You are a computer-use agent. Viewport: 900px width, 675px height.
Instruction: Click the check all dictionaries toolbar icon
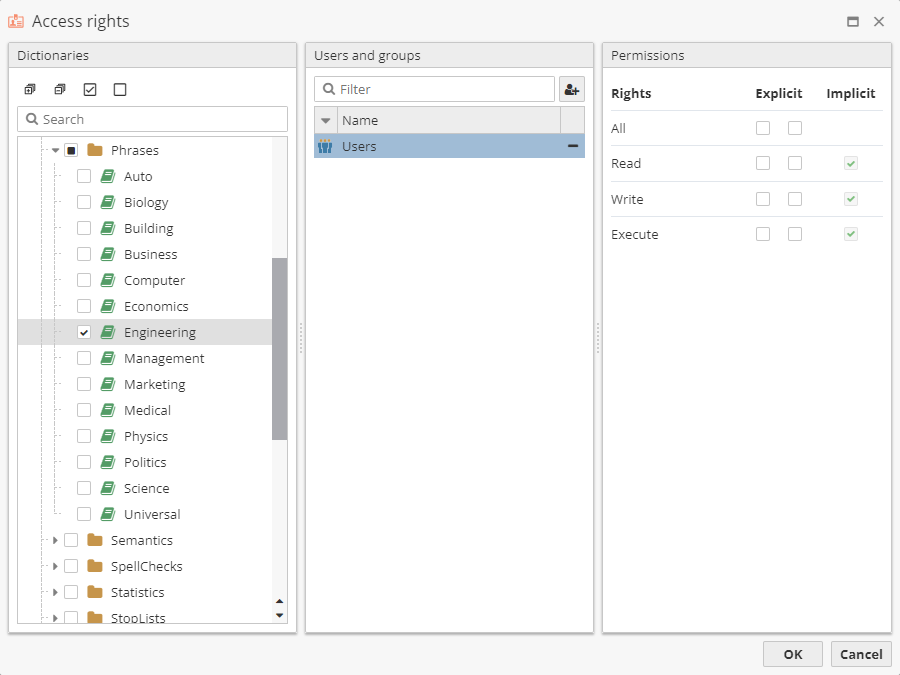(90, 90)
